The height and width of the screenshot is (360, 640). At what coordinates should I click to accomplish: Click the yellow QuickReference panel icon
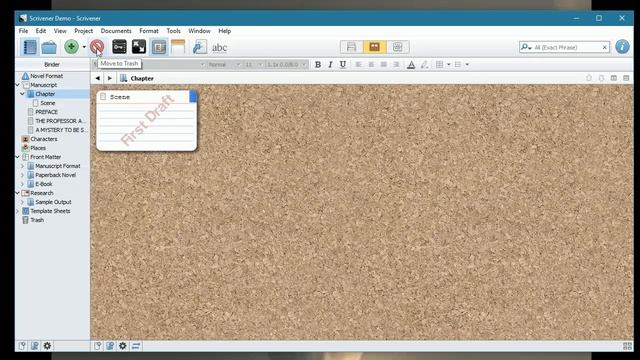178,47
